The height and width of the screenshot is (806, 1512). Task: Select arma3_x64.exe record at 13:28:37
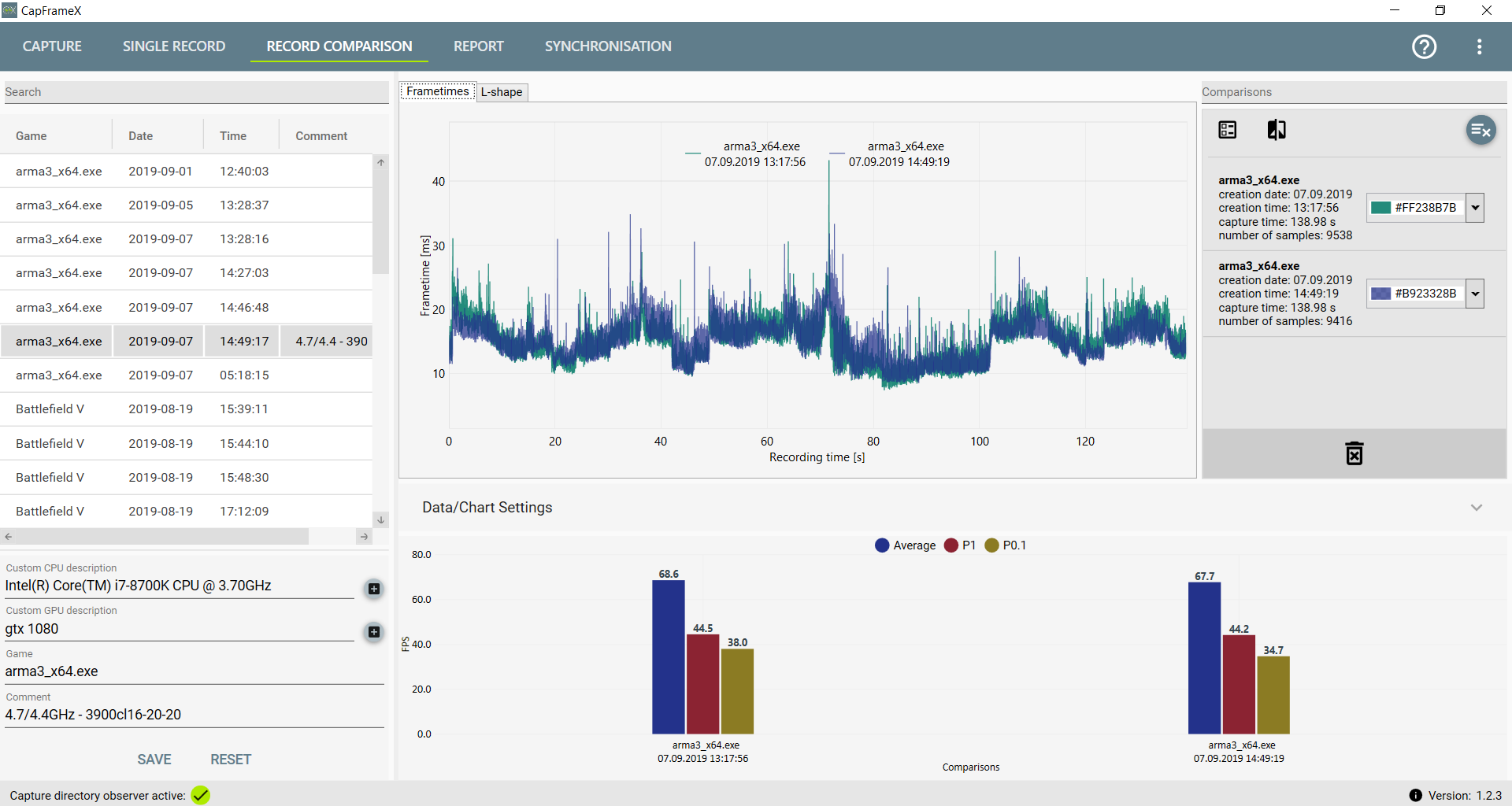click(186, 205)
